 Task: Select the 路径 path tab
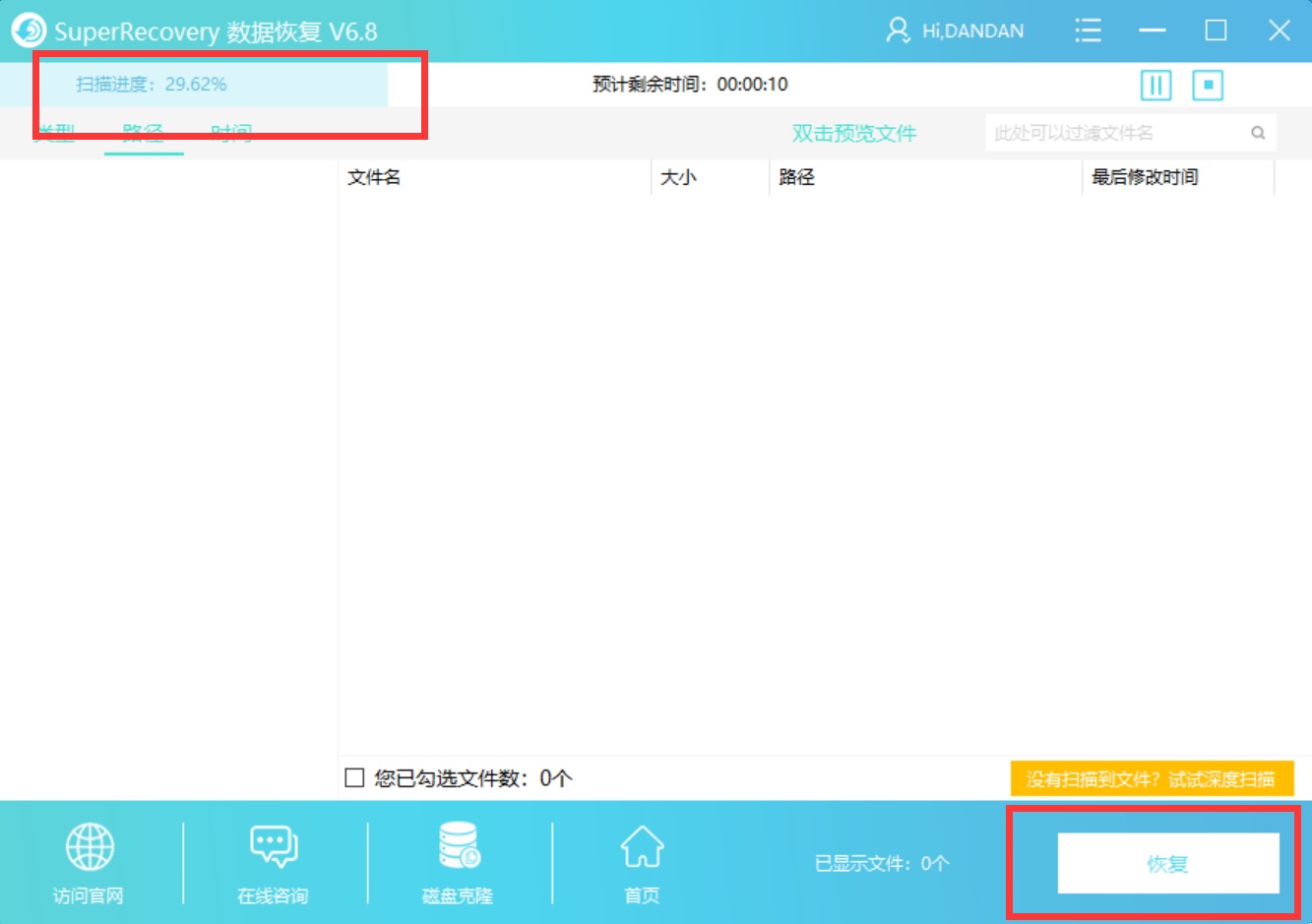(145, 133)
